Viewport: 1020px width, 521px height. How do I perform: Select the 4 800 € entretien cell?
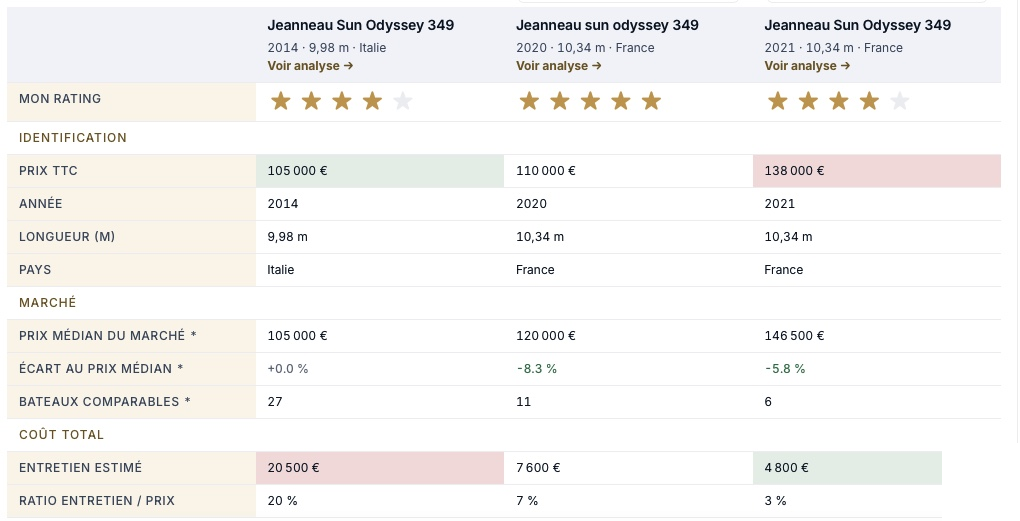[x=848, y=468]
